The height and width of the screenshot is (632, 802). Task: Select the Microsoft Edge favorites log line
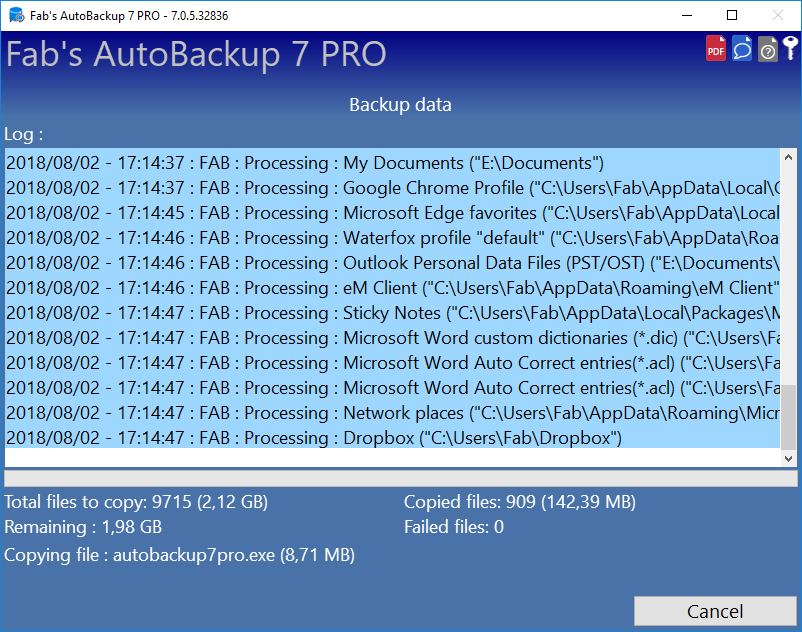392,213
